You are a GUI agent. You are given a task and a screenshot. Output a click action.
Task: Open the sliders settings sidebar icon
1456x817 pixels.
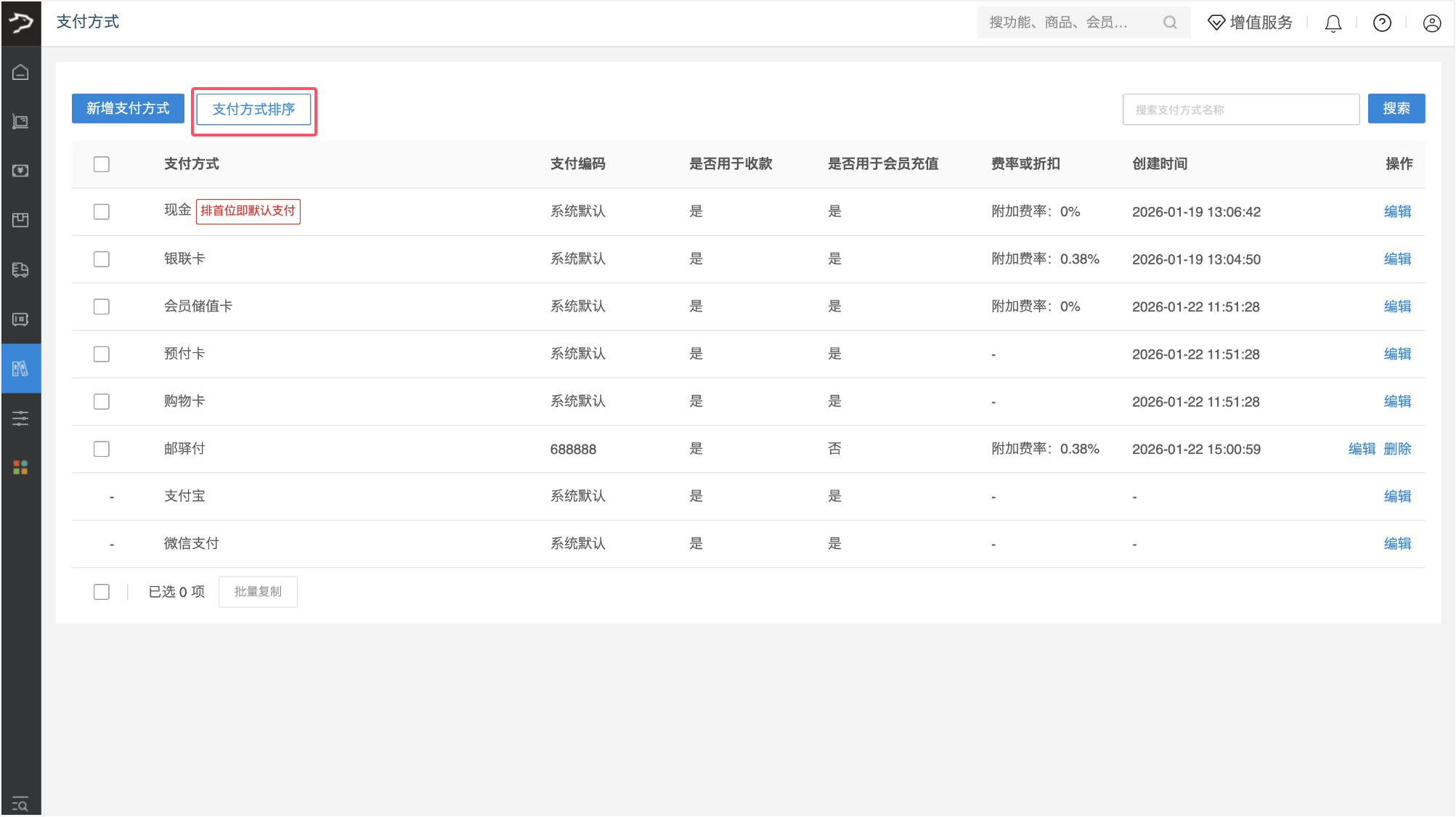click(x=20, y=418)
